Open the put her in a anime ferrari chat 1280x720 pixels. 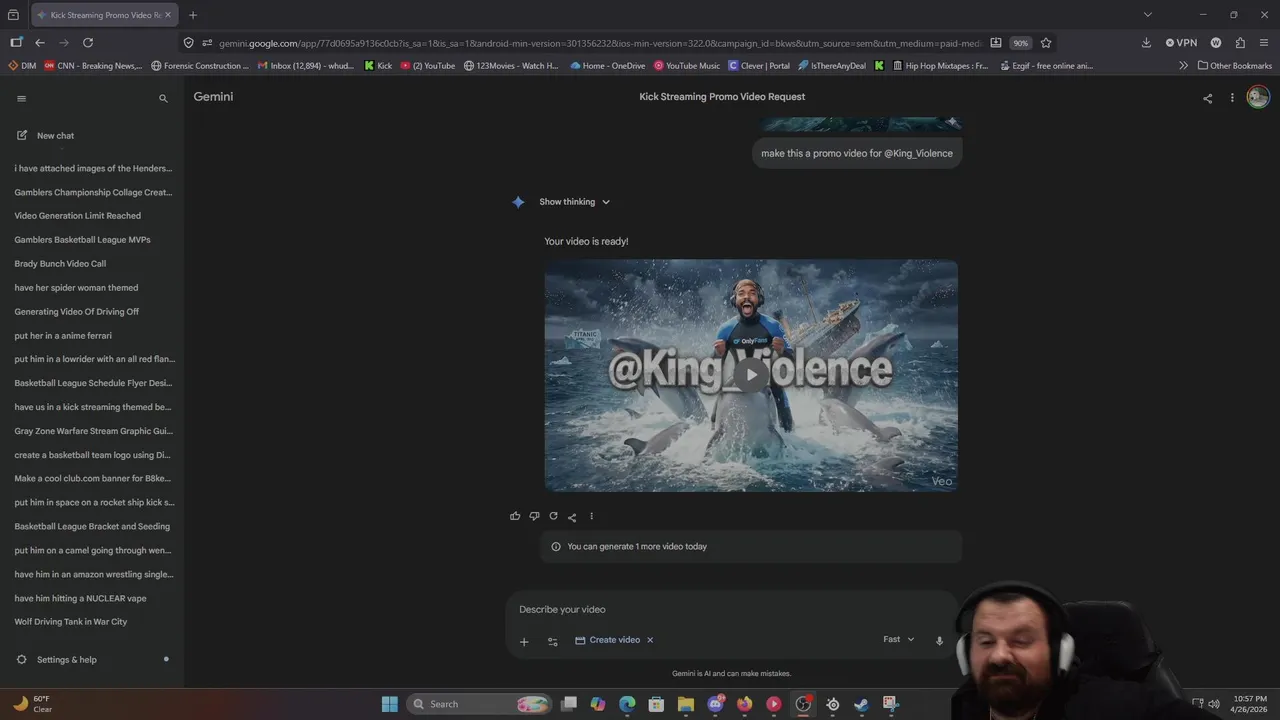[x=63, y=336]
